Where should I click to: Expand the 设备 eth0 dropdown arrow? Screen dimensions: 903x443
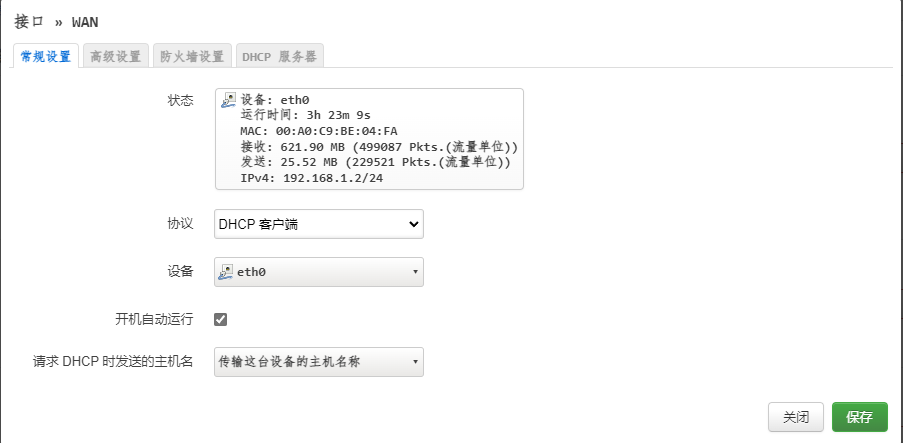(x=415, y=272)
